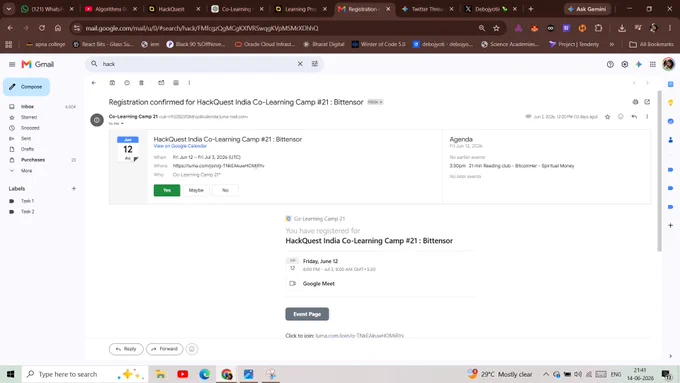Click the Forward button
The width and height of the screenshot is (680, 383).
(164, 349)
